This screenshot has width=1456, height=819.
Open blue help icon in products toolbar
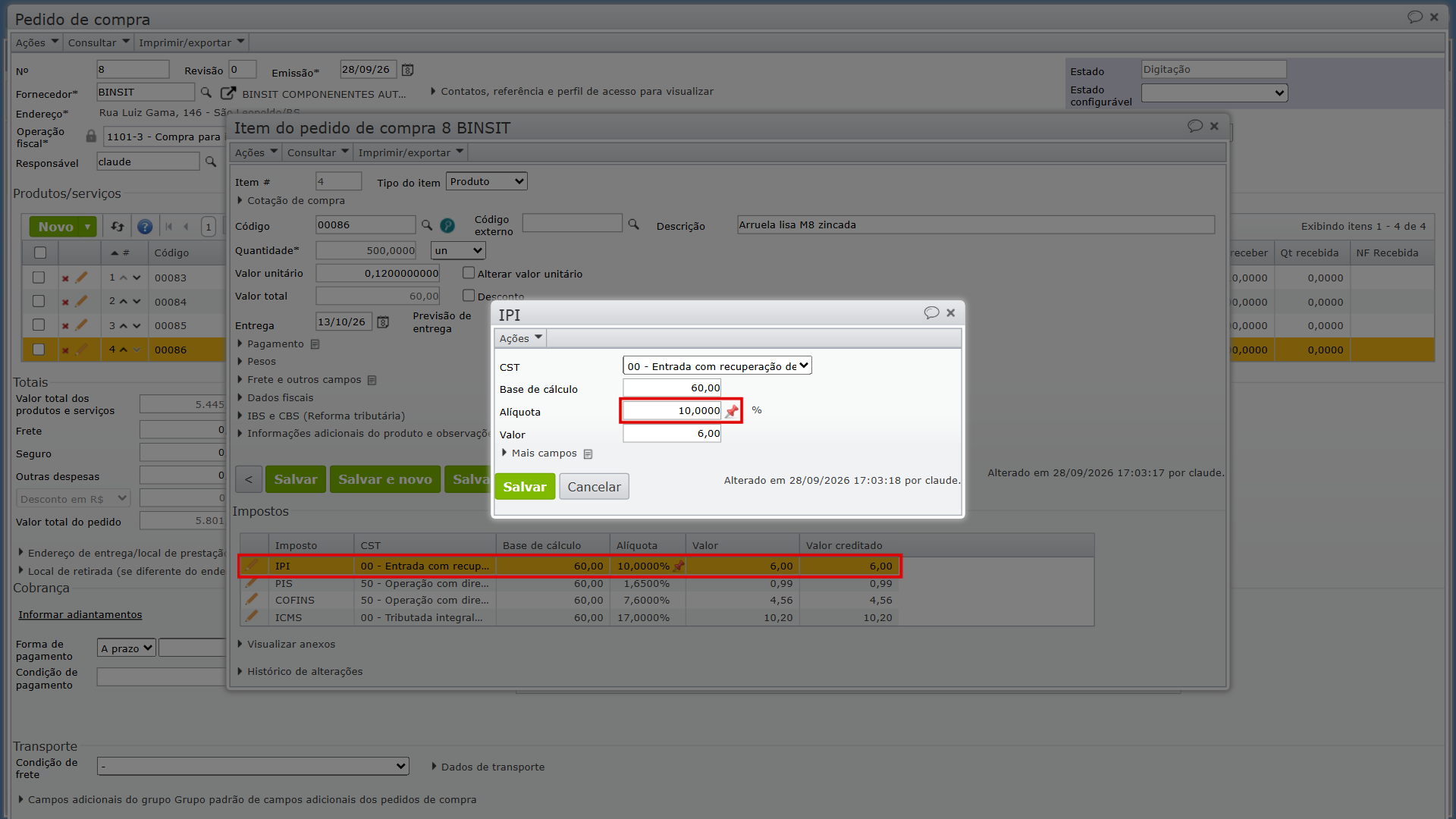point(145,227)
